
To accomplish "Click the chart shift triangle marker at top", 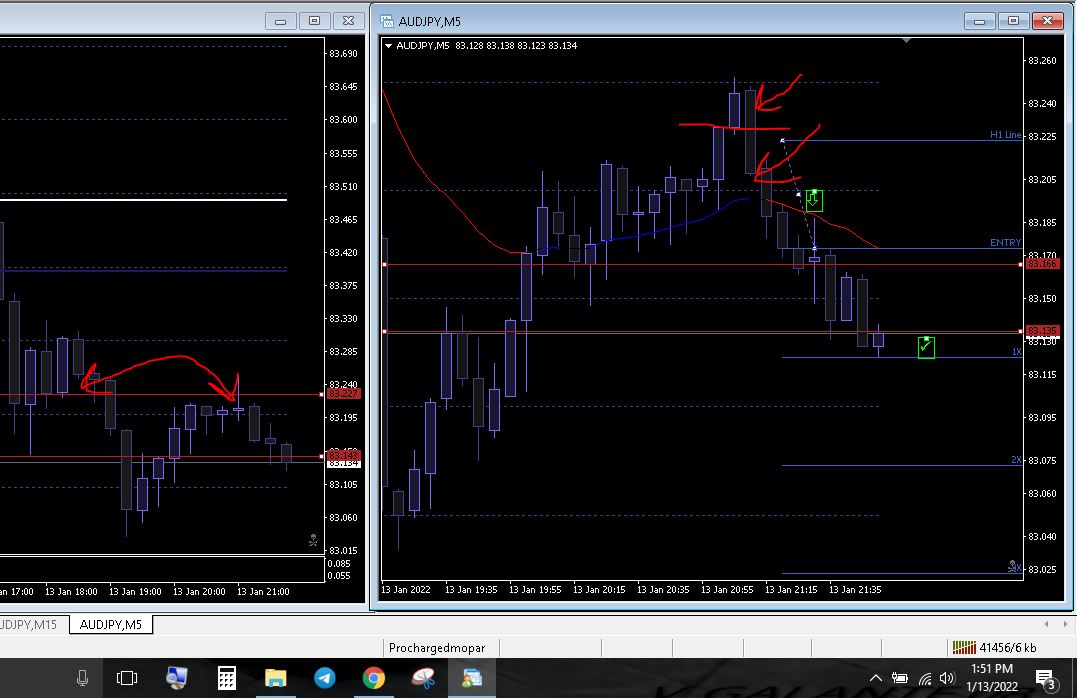I will [907, 41].
